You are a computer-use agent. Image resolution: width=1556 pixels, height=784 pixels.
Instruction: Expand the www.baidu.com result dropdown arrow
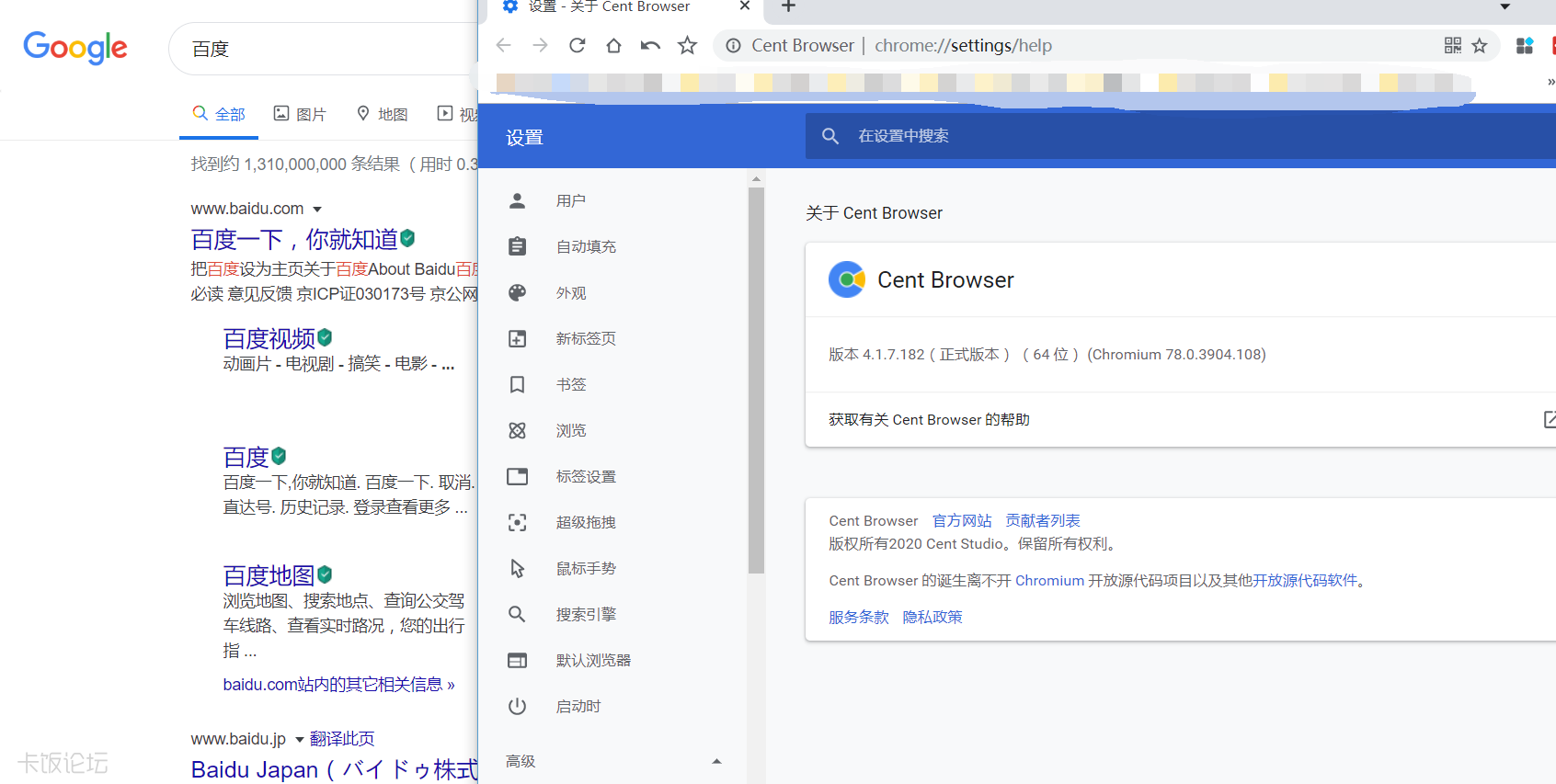coord(317,210)
